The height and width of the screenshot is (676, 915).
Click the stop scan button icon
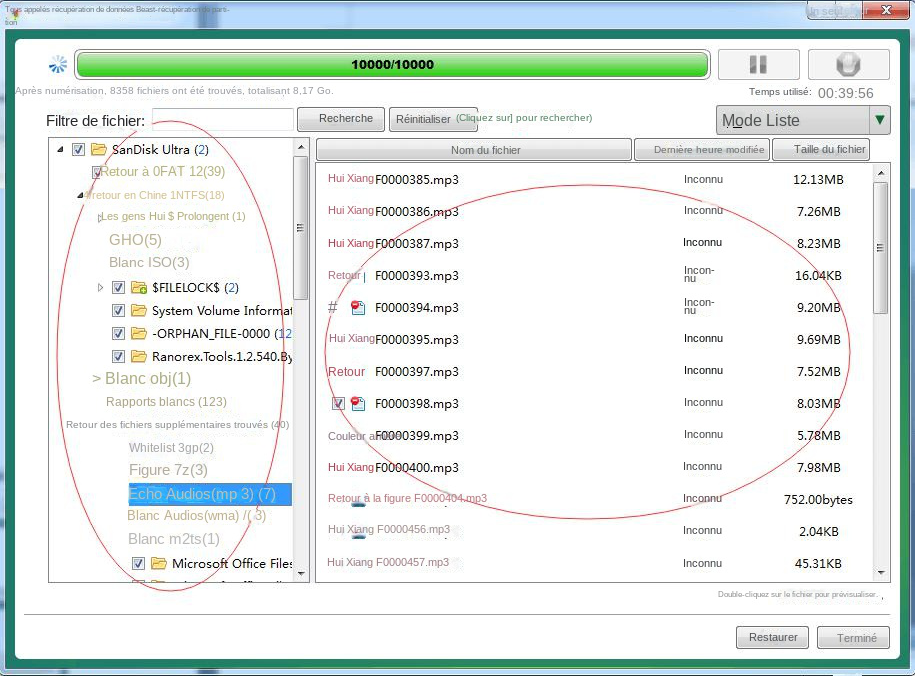(848, 65)
